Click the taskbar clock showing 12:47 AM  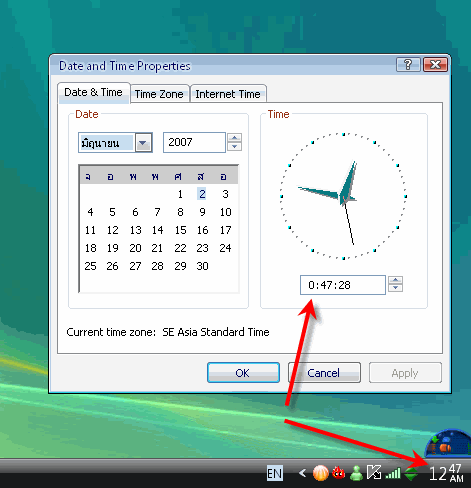(446, 473)
